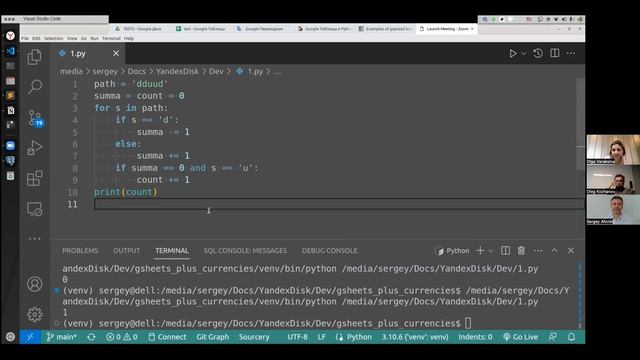Click into editor line 11
The width and height of the screenshot is (640, 360).
(x=339, y=204)
